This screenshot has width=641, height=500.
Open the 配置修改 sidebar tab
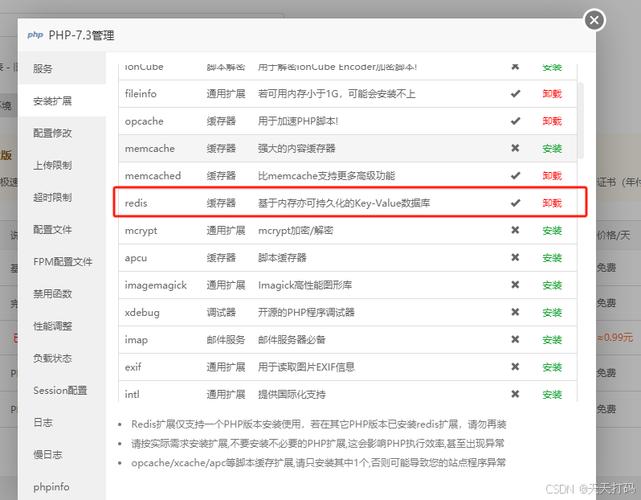click(62, 133)
